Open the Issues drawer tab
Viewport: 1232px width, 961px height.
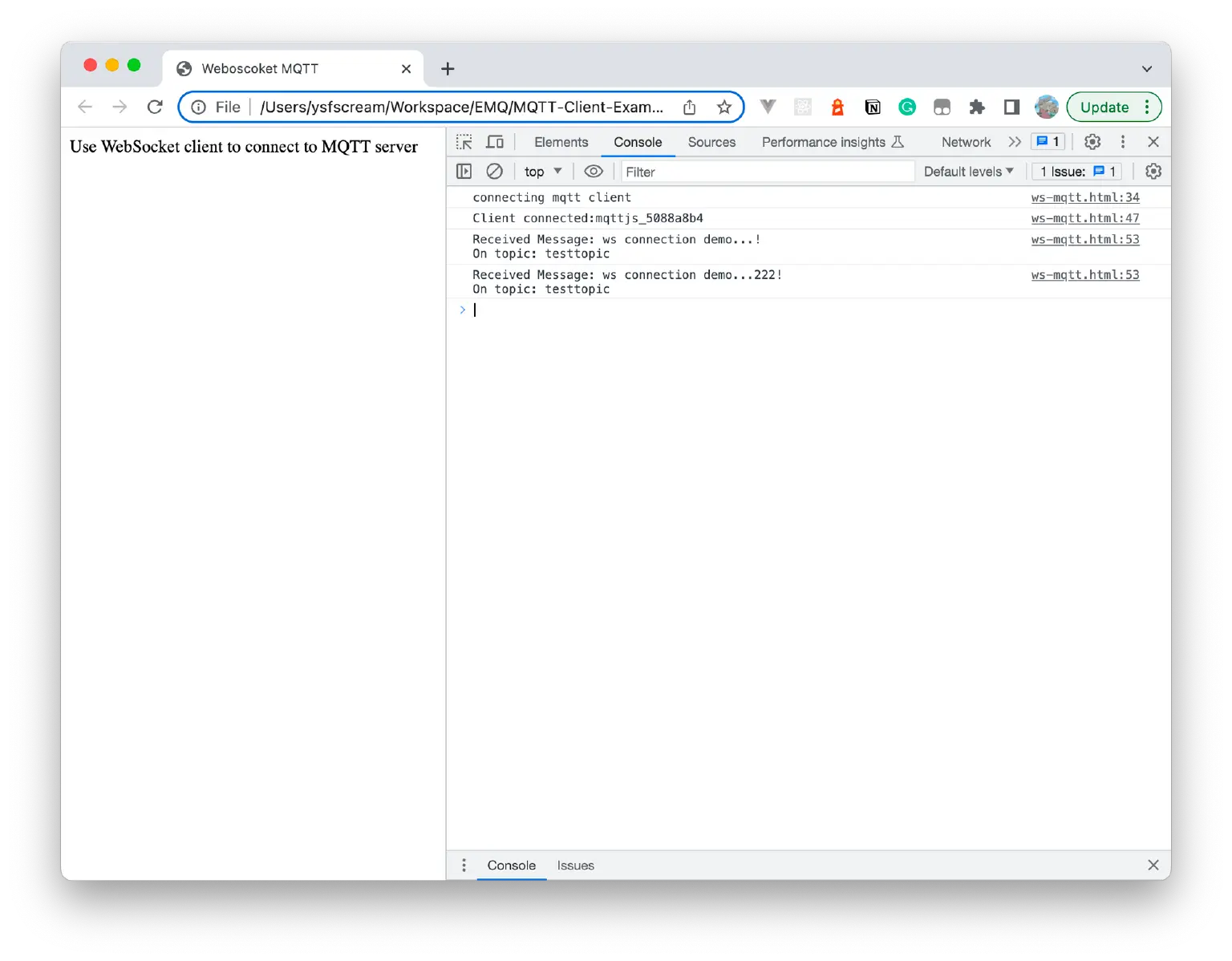click(575, 865)
